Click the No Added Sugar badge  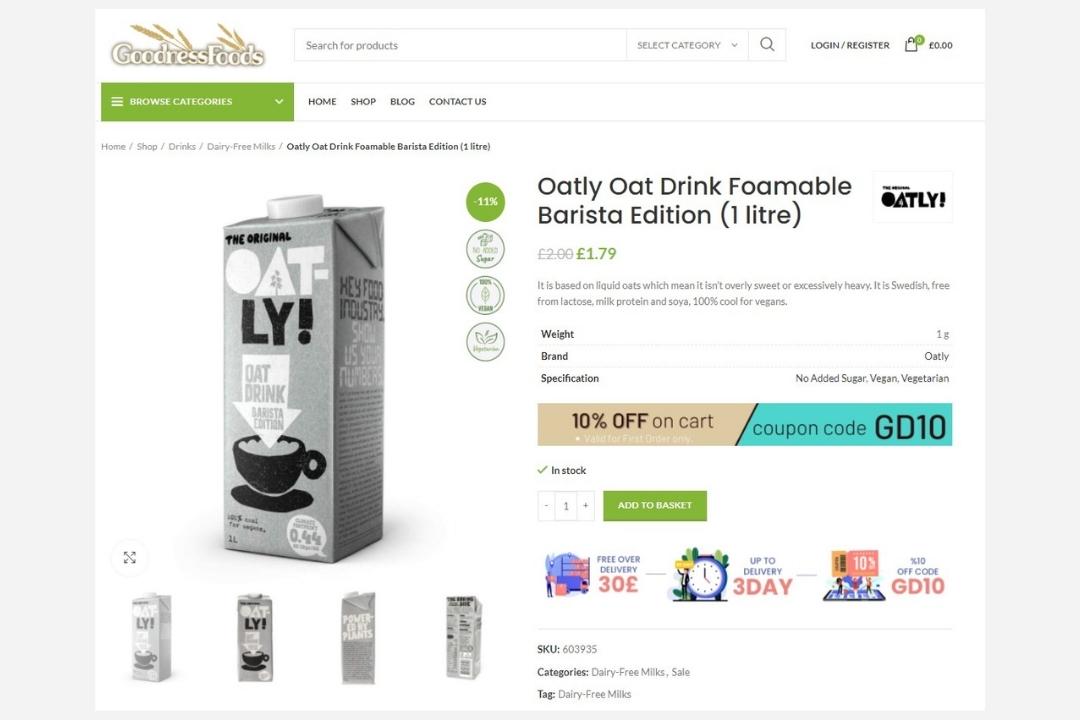tap(486, 249)
